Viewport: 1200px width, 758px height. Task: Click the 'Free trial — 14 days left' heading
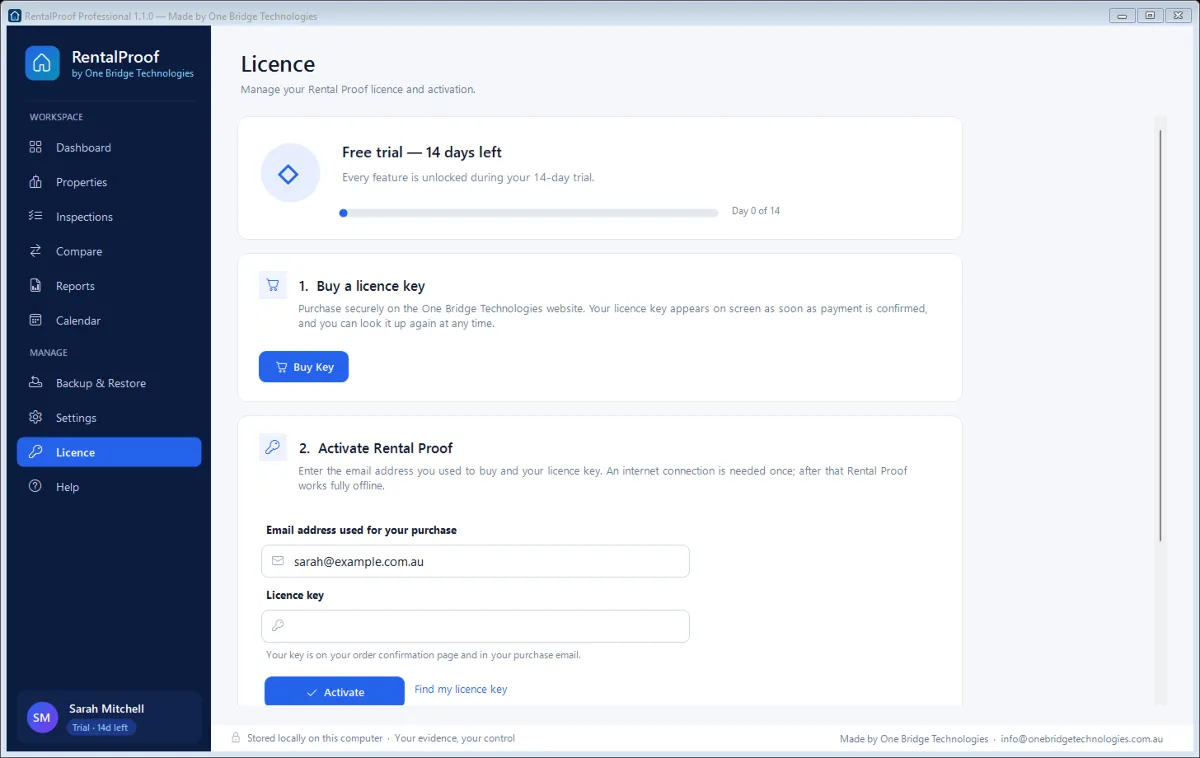422,152
